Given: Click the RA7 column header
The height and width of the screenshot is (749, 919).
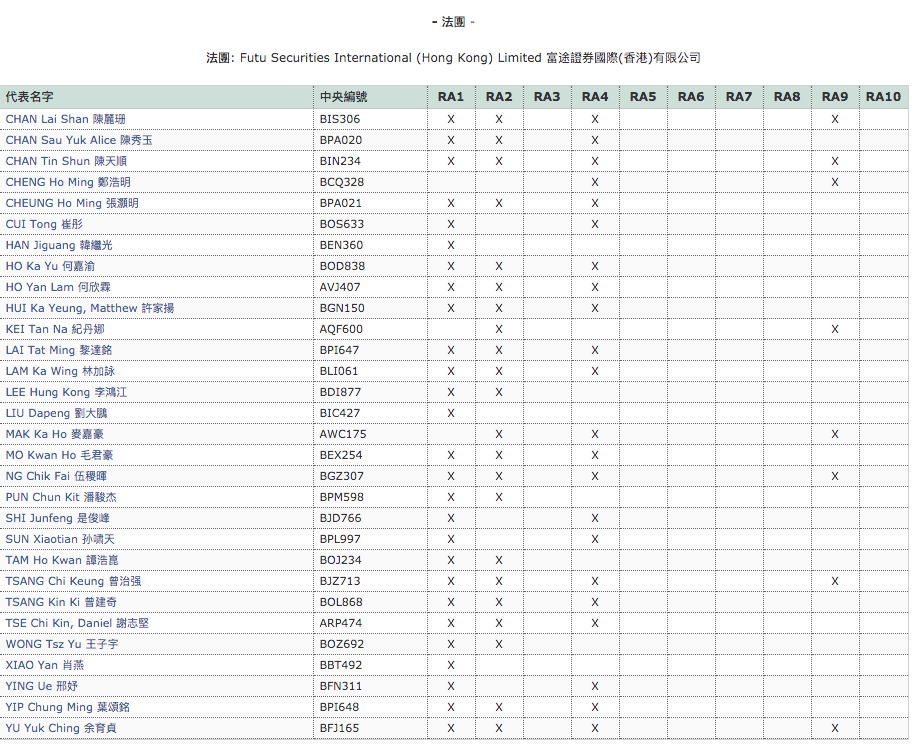Looking at the screenshot, I should pyautogui.click(x=739, y=97).
